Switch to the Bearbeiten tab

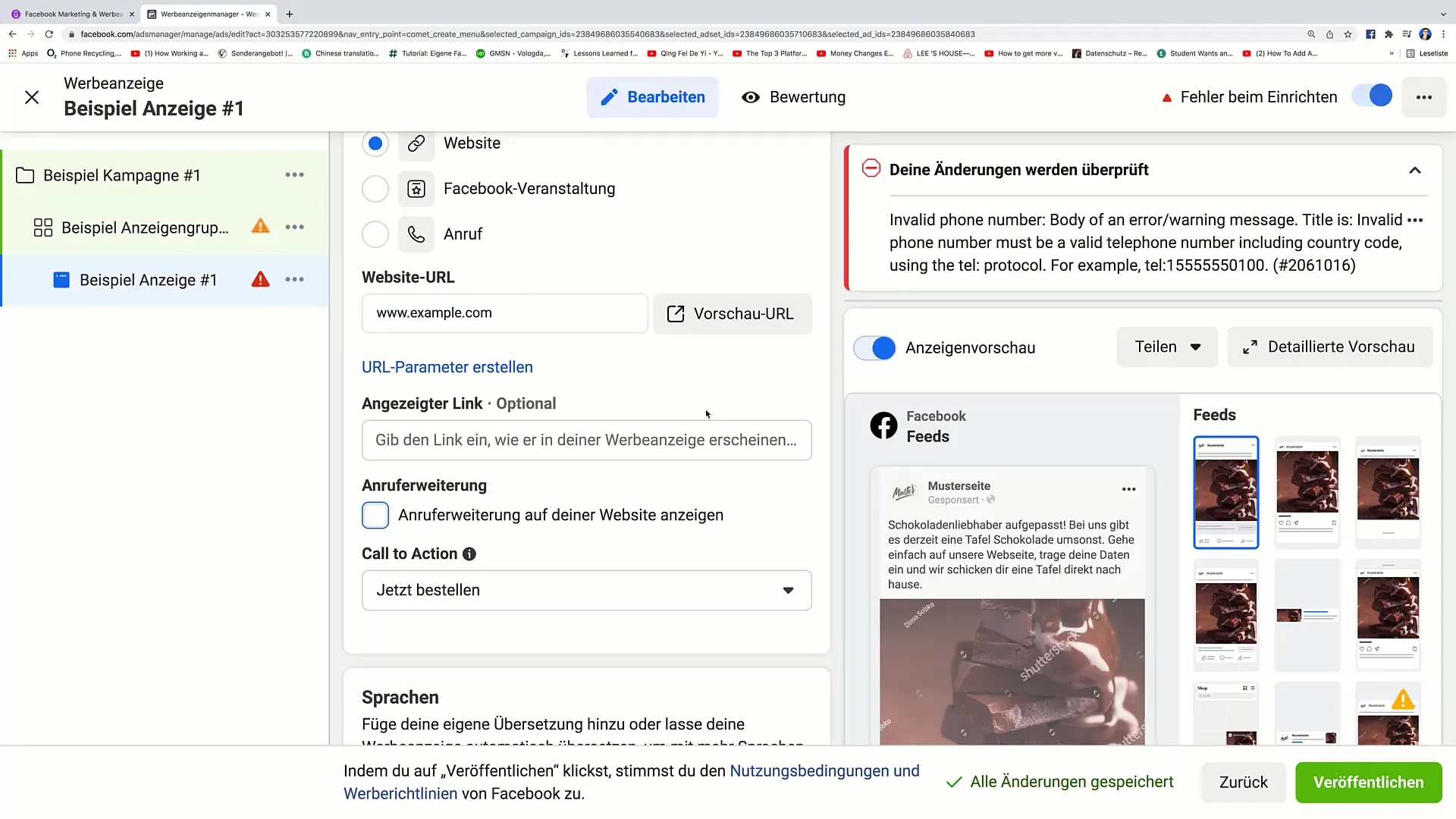click(652, 97)
